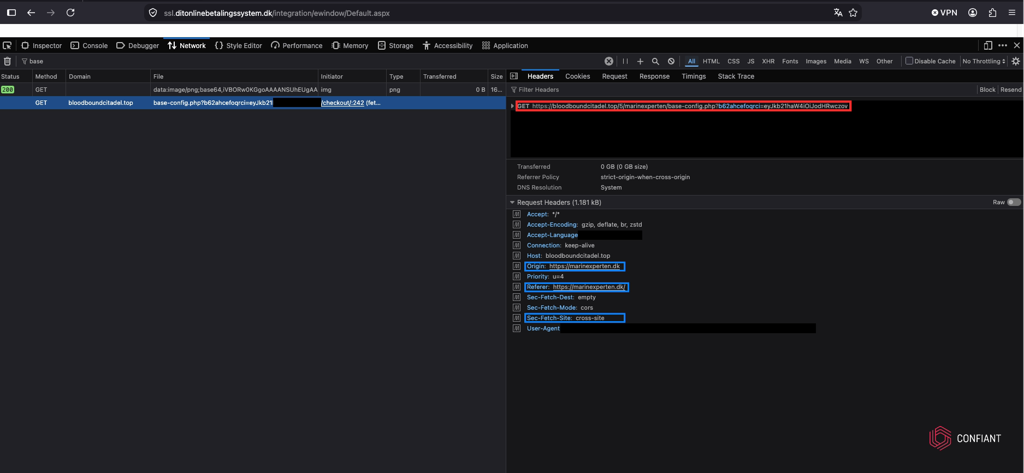Go back in browser
Image resolution: width=1024 pixels, height=473 pixels.
pyautogui.click(x=31, y=12)
